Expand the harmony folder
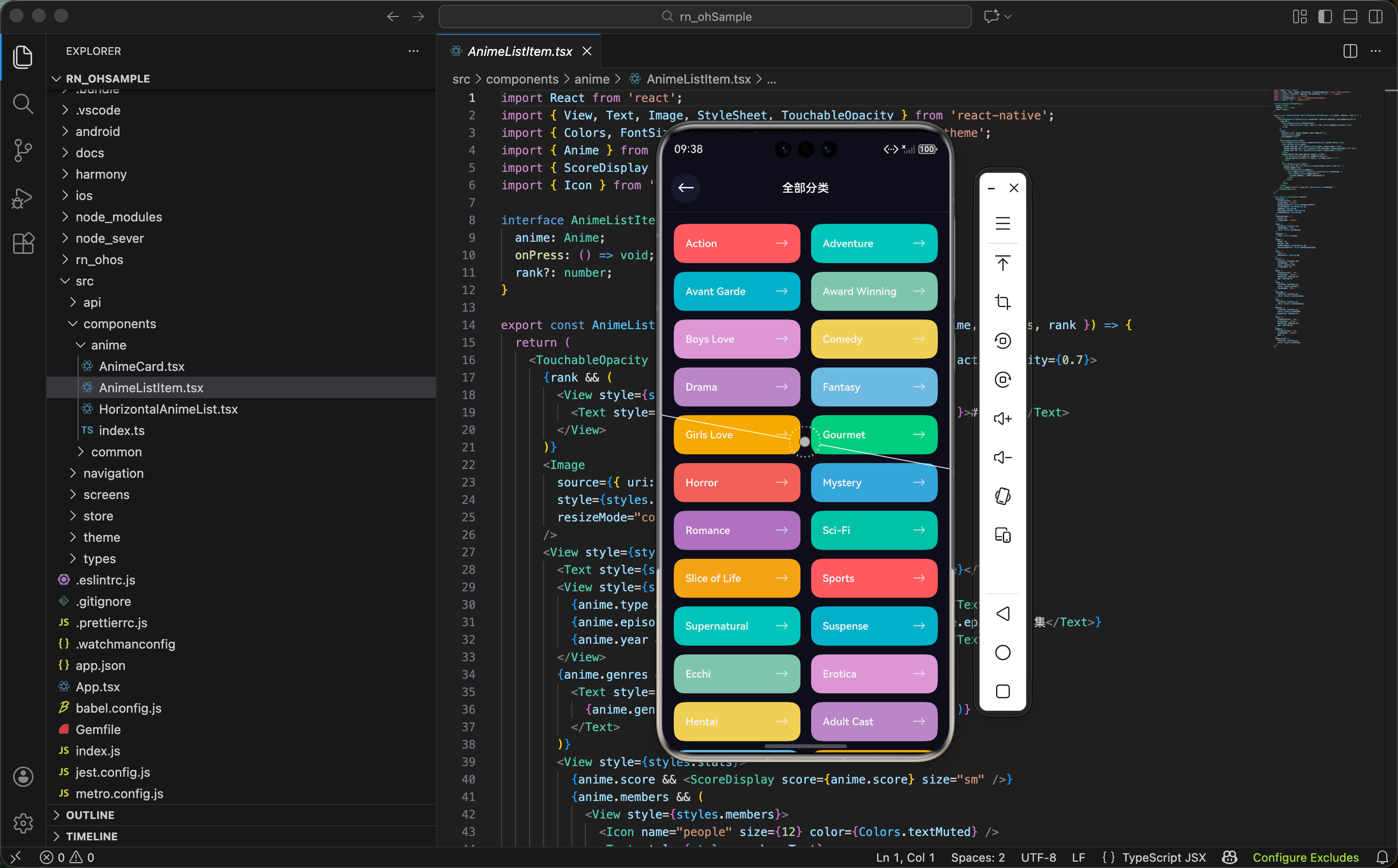Screen dimensions: 1398x868 tap(101, 174)
